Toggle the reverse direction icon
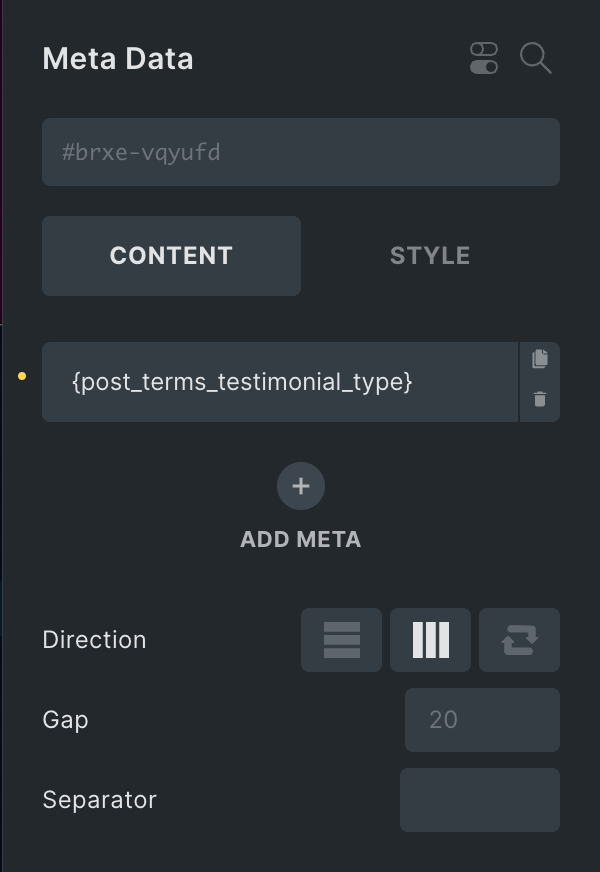Image resolution: width=600 pixels, height=872 pixels. click(519, 640)
